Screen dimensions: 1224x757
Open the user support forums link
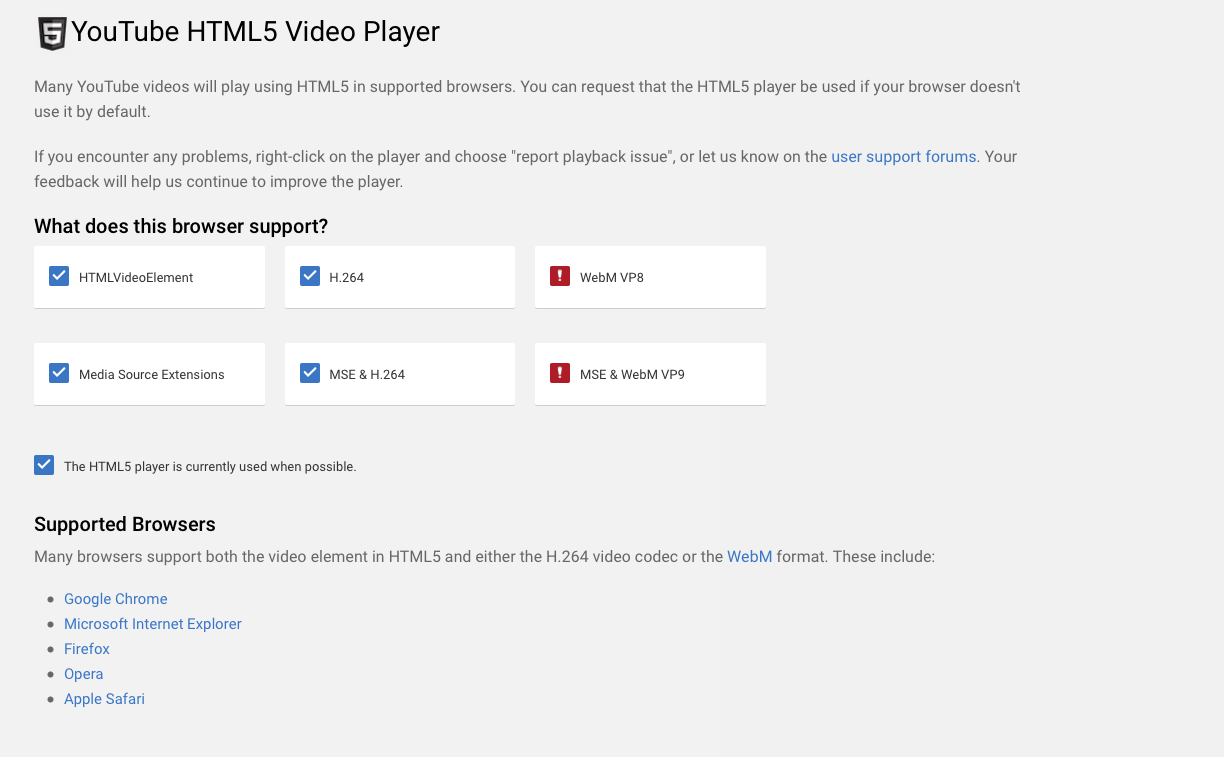pos(904,157)
